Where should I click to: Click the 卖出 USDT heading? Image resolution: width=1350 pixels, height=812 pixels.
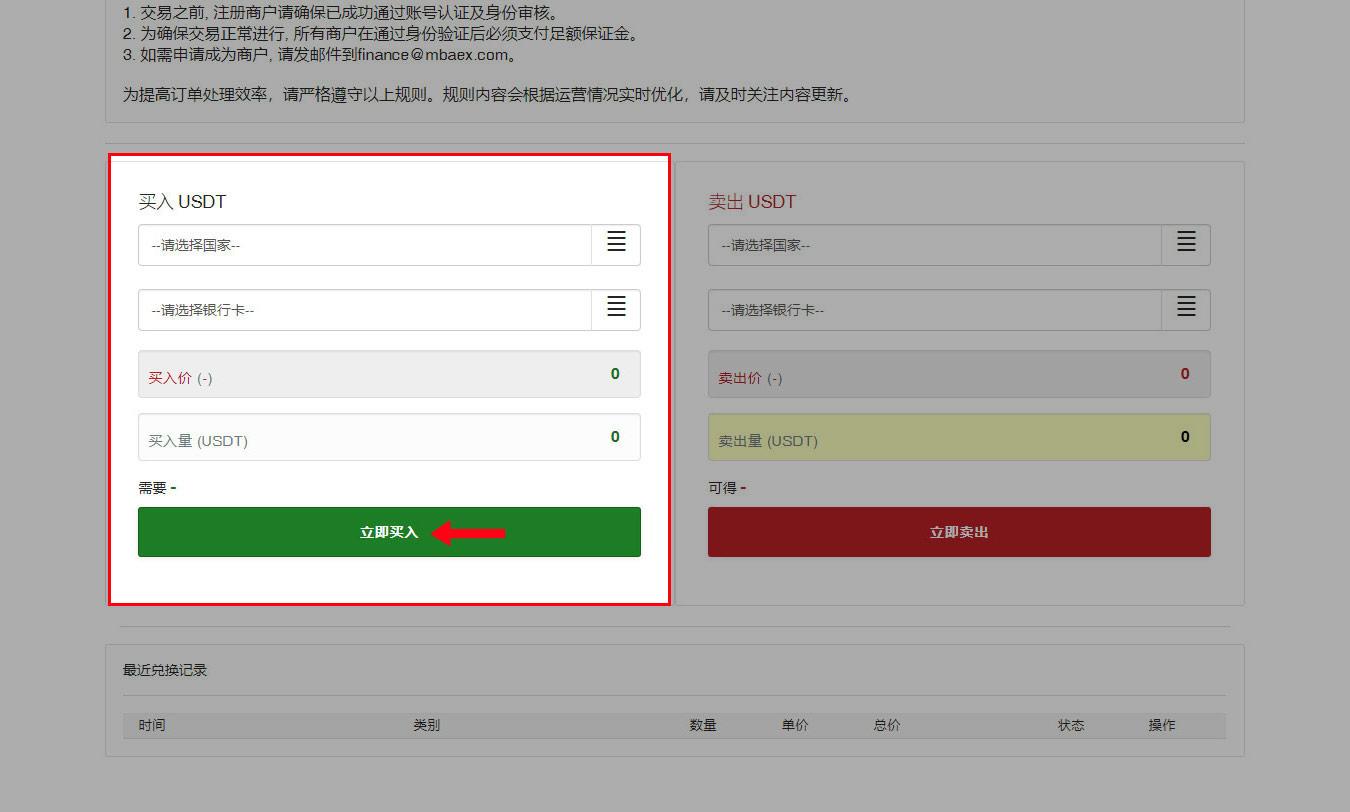tap(752, 202)
